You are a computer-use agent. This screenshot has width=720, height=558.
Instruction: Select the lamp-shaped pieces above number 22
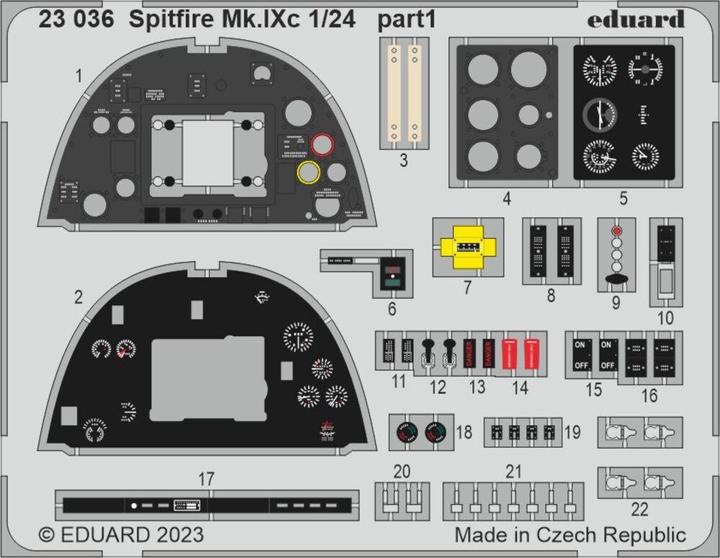(x=640, y=483)
